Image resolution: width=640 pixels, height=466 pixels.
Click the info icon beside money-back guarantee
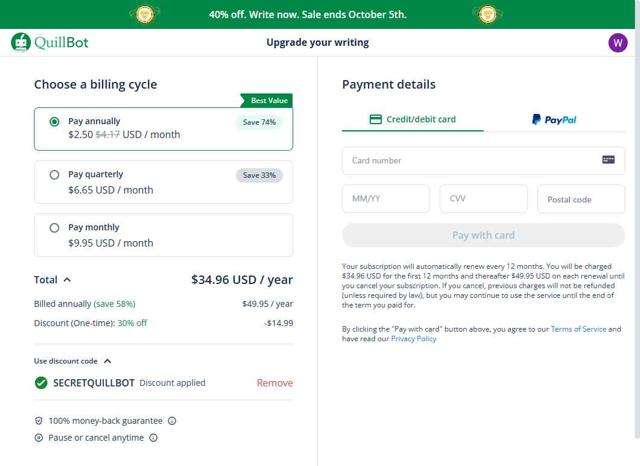172,421
